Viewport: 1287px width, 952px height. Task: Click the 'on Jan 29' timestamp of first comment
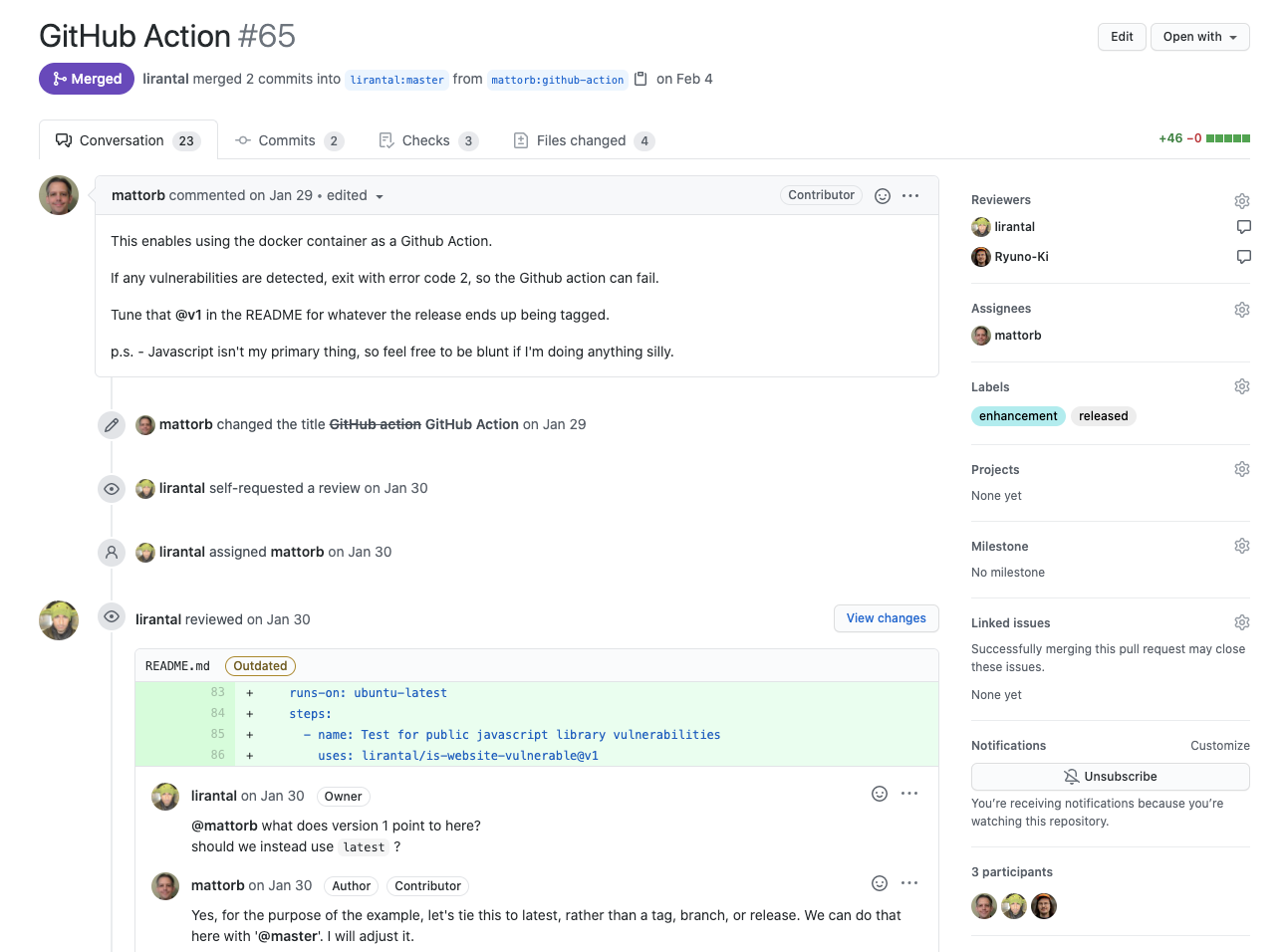point(281,196)
